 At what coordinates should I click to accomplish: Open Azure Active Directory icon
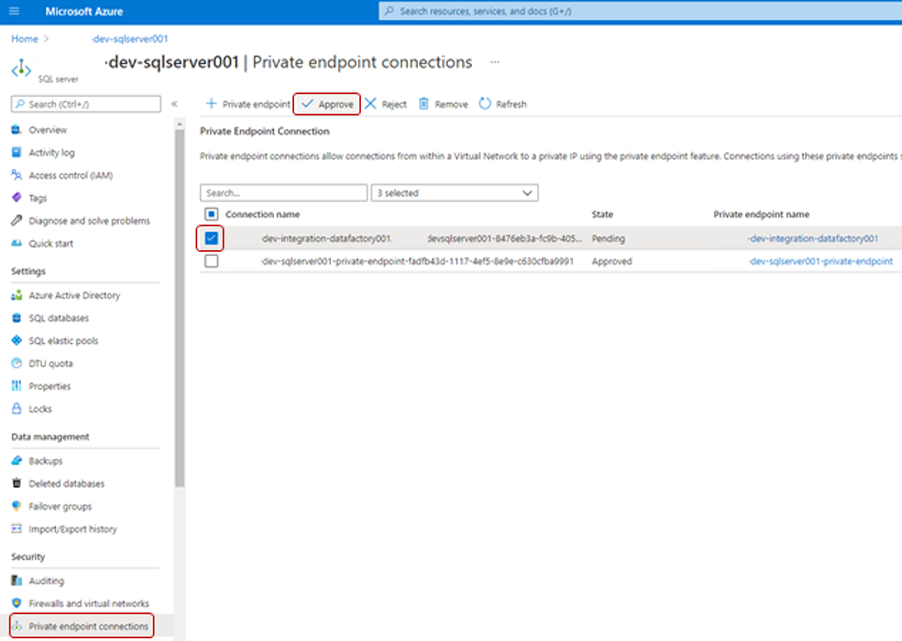pyautogui.click(x=17, y=295)
